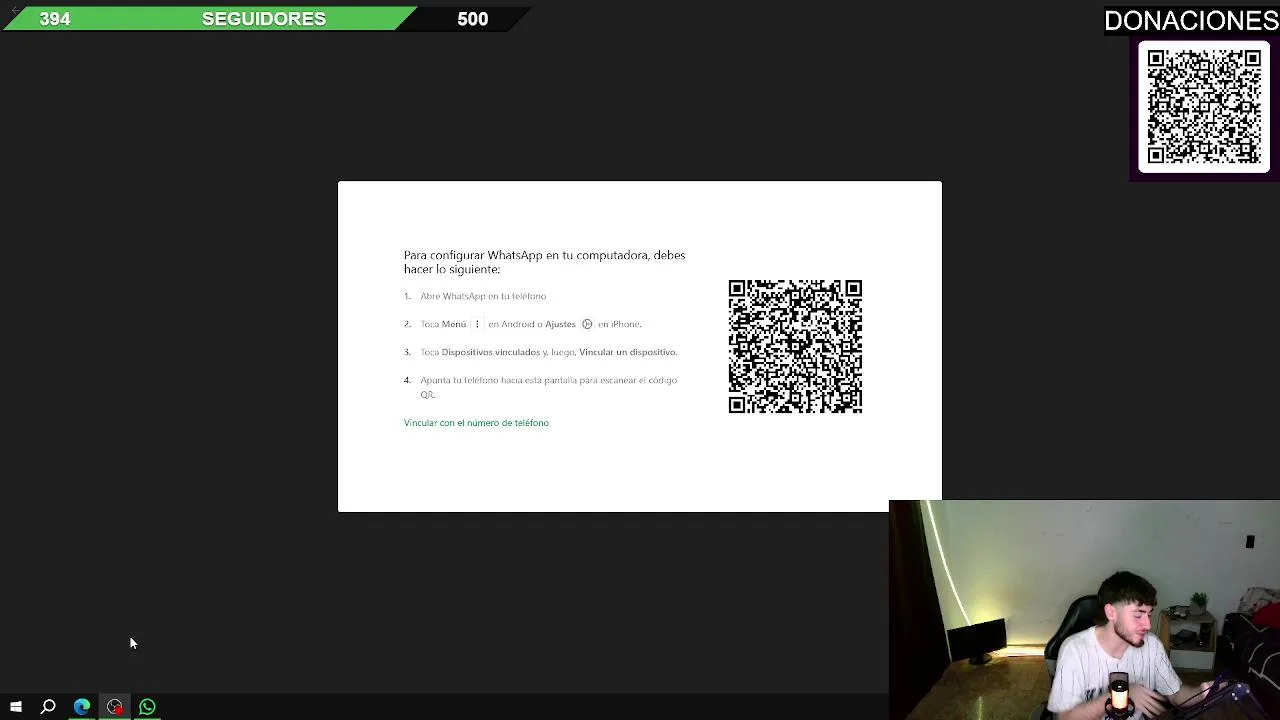Click 'Vincular con el número de teléfono' link

[476, 423]
